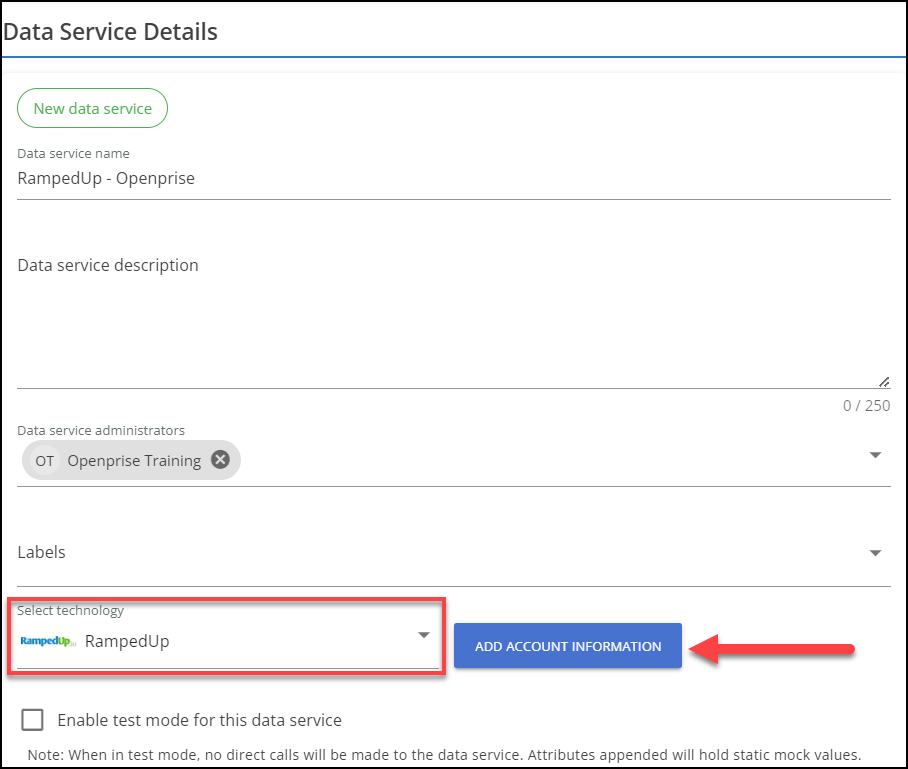Click the 'Enable test mode' label text

point(200,720)
